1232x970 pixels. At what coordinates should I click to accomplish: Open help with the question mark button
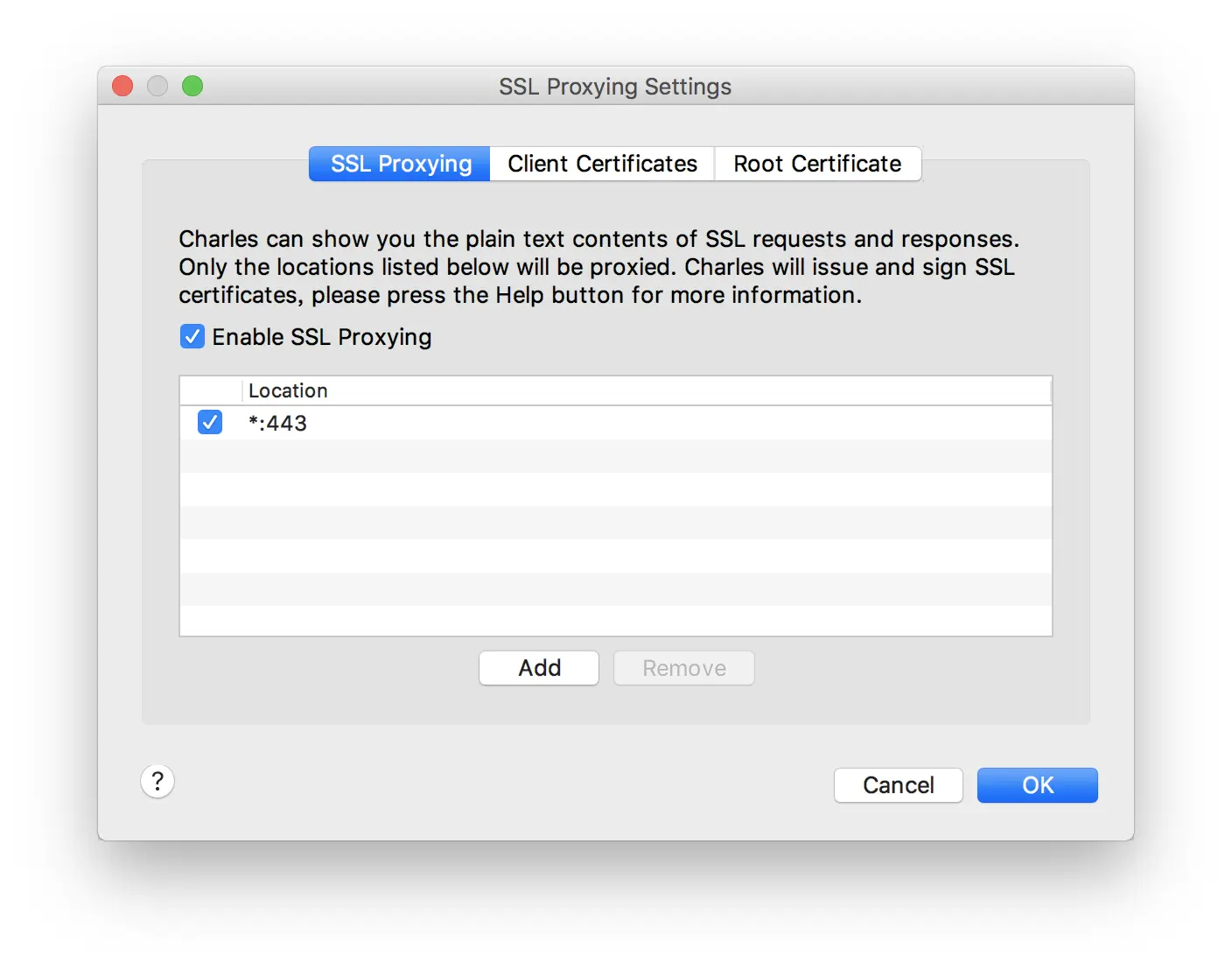tap(157, 781)
